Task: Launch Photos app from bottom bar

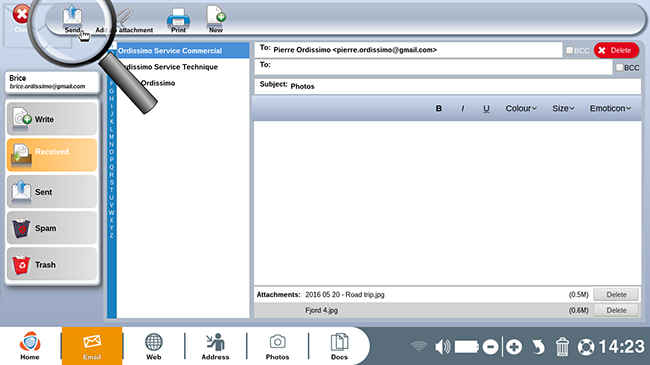Action: 277,346
